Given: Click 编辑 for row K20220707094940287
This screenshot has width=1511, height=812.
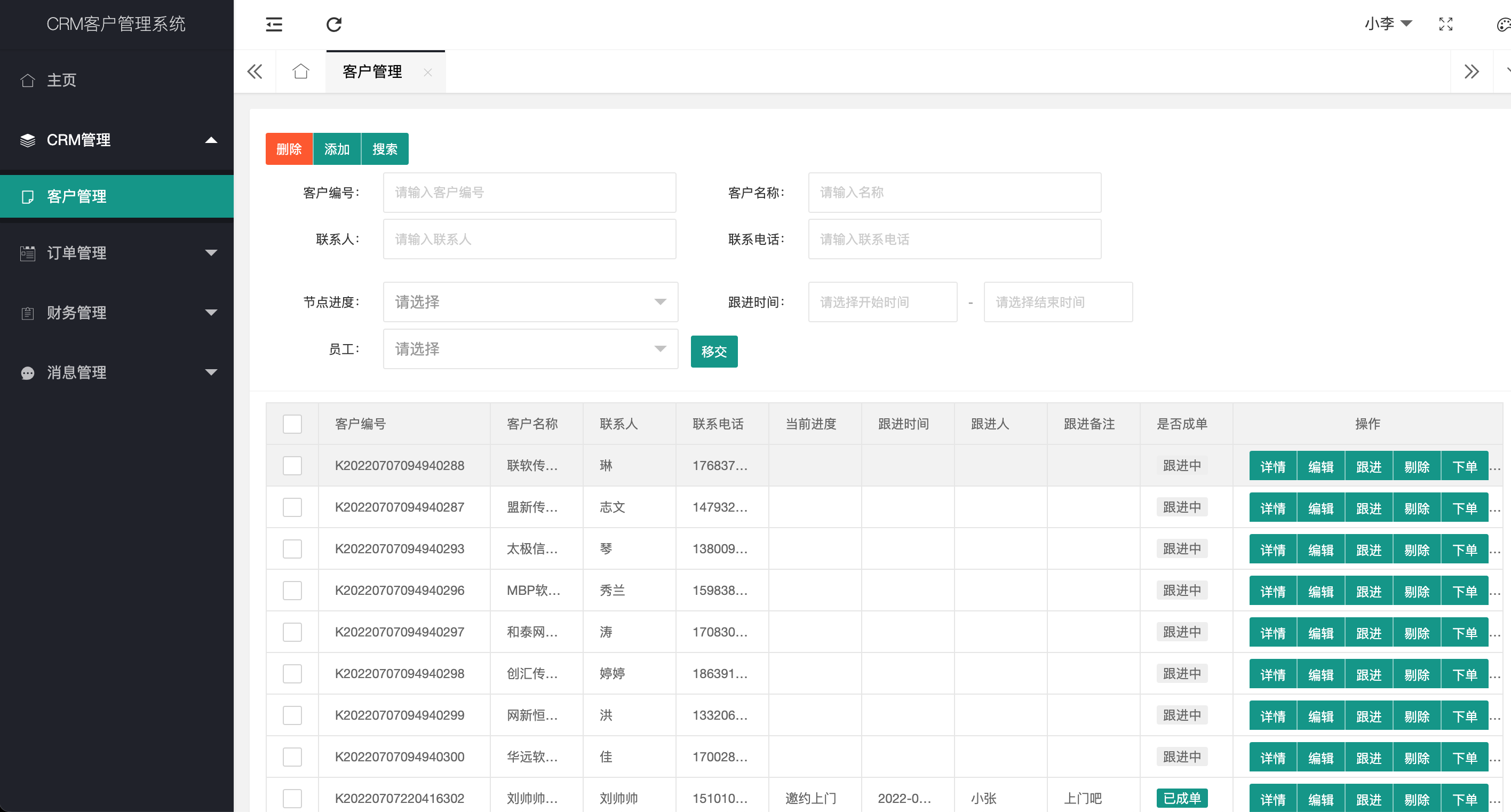Looking at the screenshot, I should (1321, 508).
